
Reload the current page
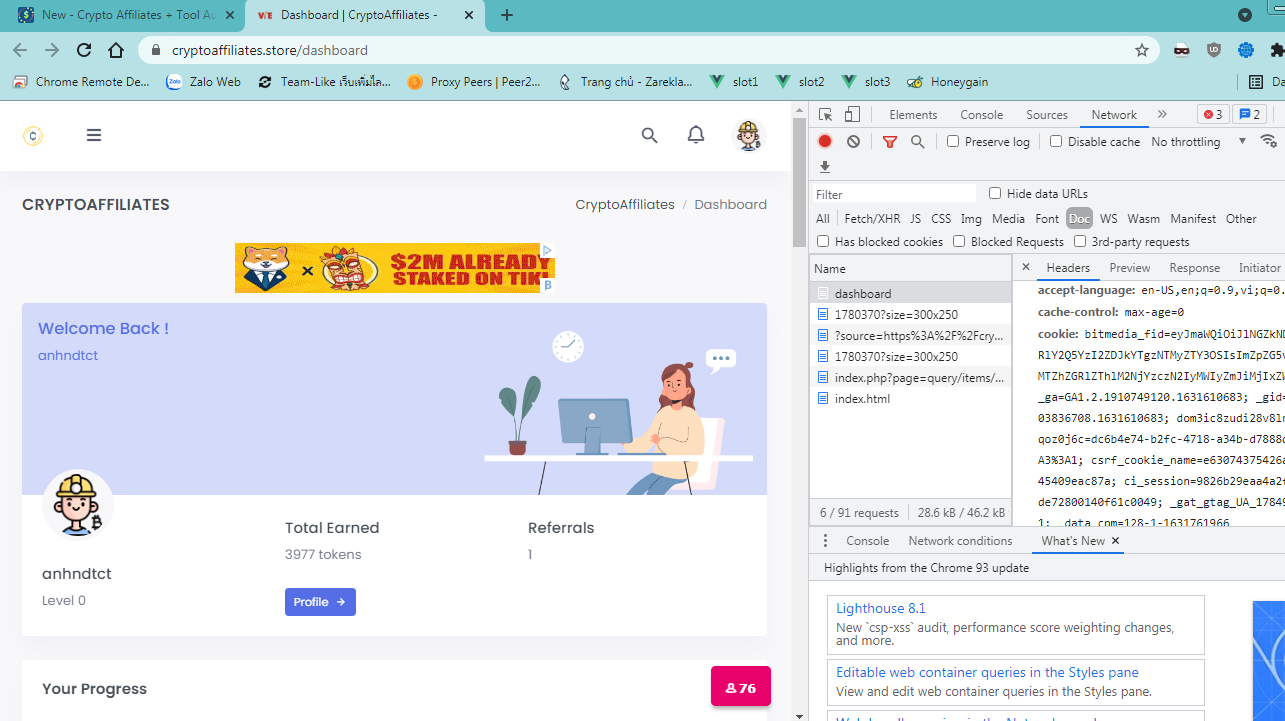(84, 50)
